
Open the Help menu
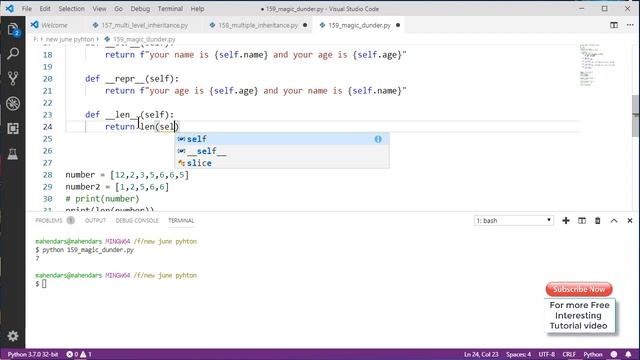click(x=197, y=9)
